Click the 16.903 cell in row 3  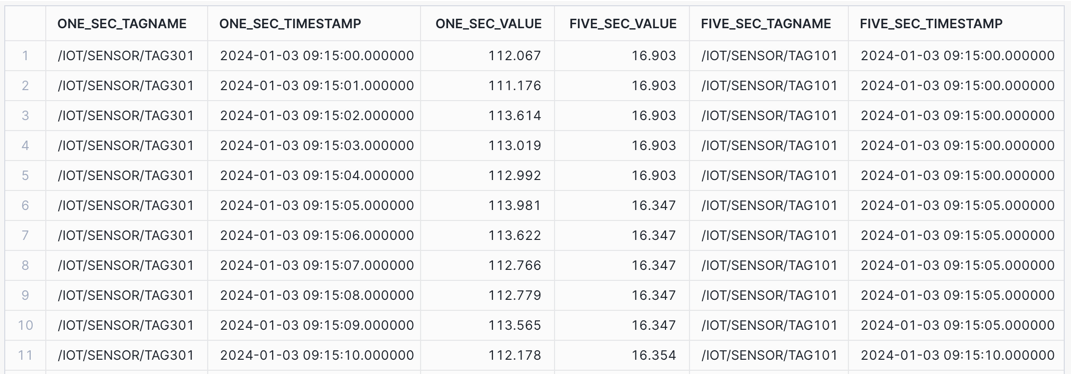click(x=622, y=115)
